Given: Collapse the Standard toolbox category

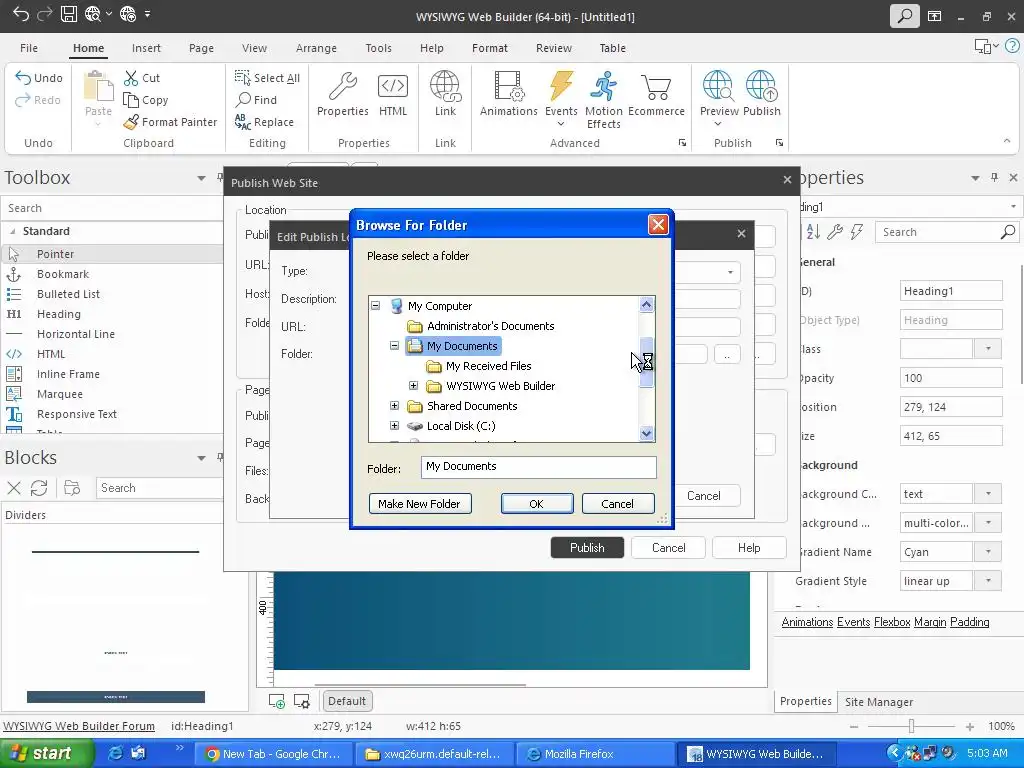Looking at the screenshot, I should tap(12, 231).
